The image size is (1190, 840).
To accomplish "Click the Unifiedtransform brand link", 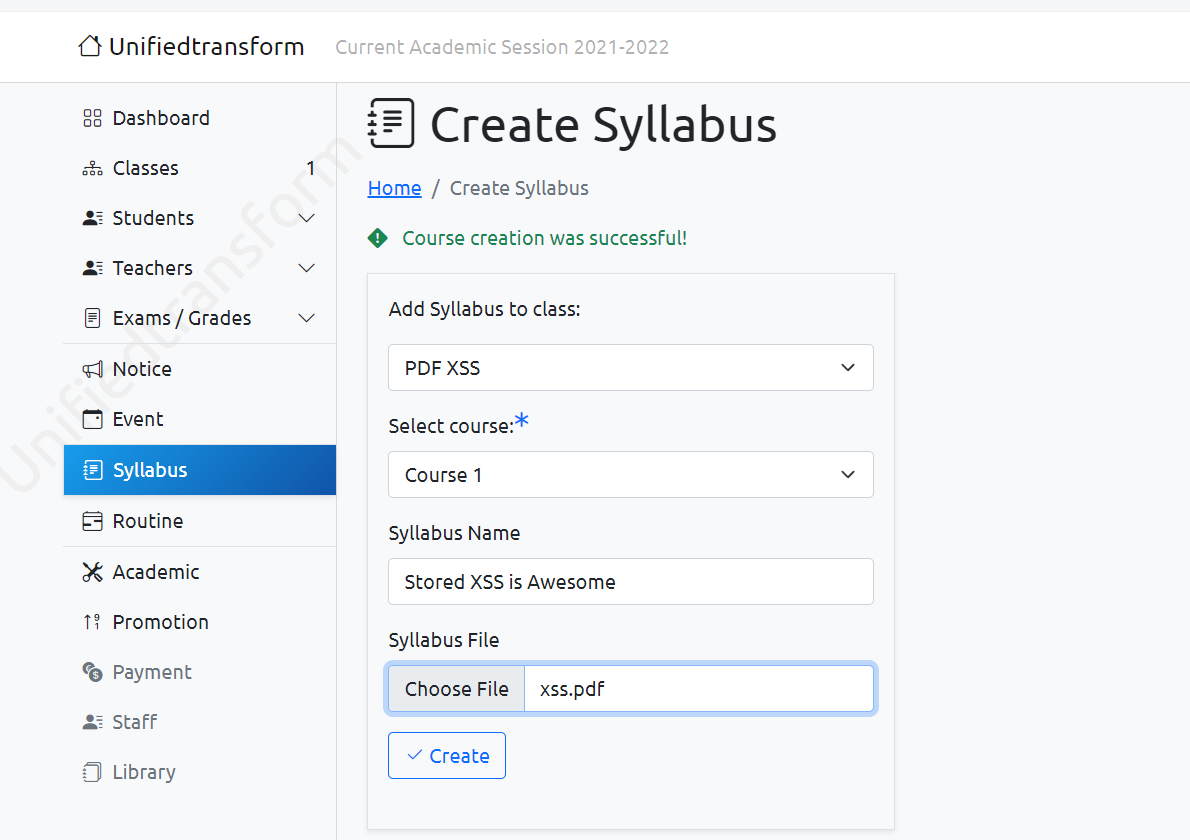I will point(191,46).
